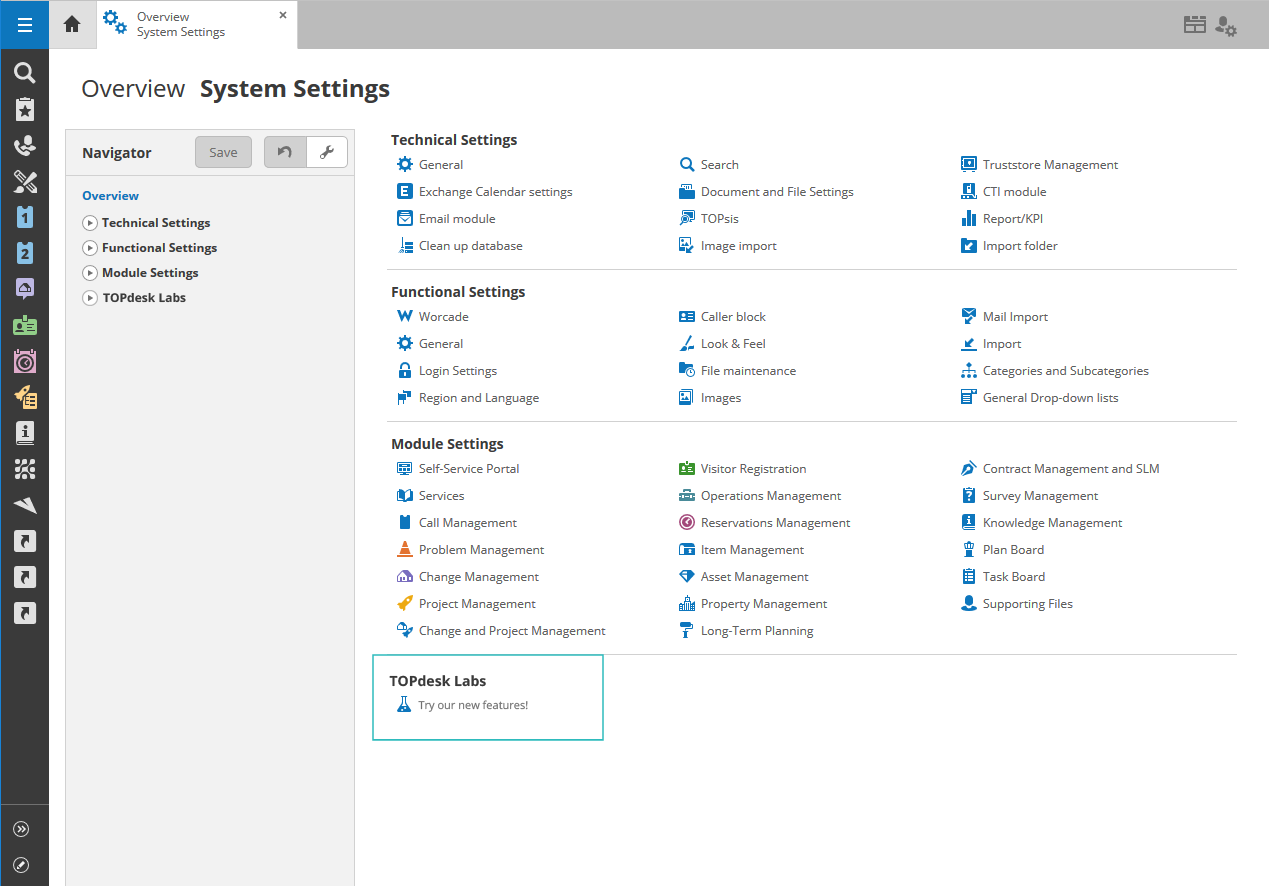The image size is (1269, 886).
Task: Select the Overview System Settings tab
Action: click(x=180, y=25)
